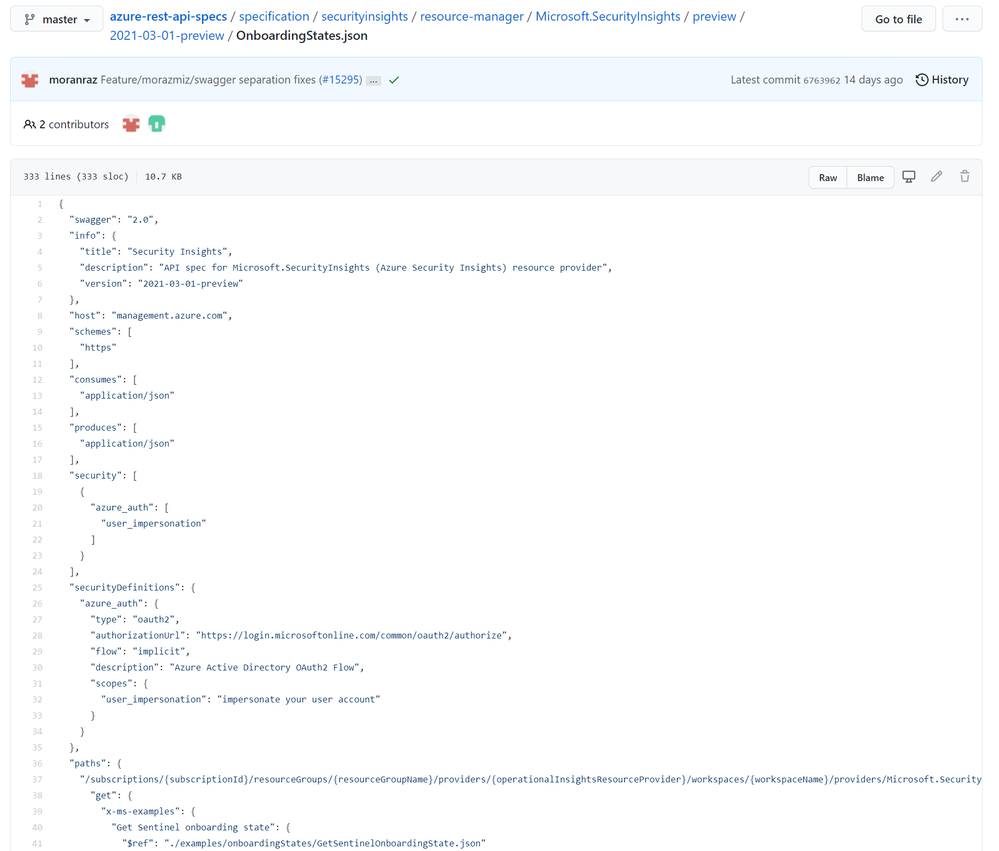The image size is (999, 851).
Task: Click the "swagger": "2.0" code line
Action: pyautogui.click(x=113, y=220)
